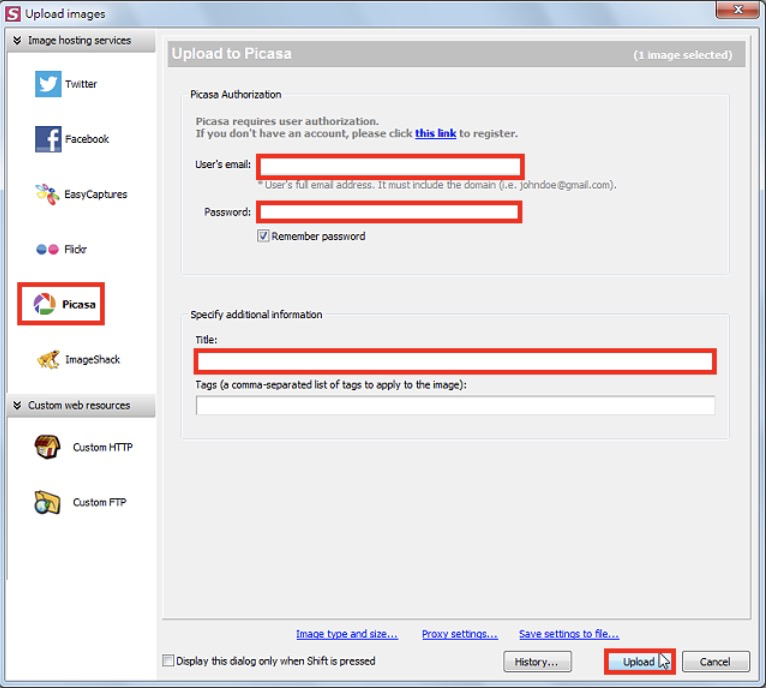This screenshot has height=690, width=768.
Task: Toggle the Remember password checkbox
Action: click(x=264, y=236)
